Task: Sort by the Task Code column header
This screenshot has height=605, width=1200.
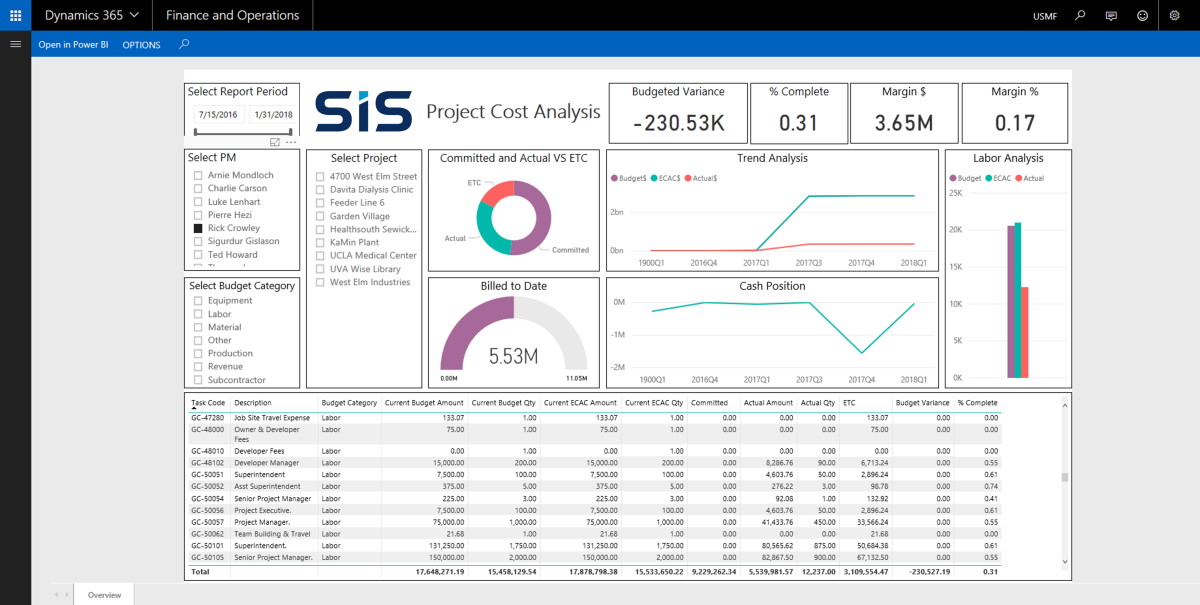Action: coord(208,403)
